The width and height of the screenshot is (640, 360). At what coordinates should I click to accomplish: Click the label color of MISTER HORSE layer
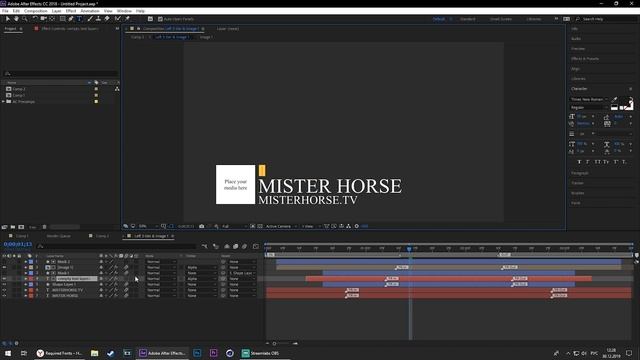(31, 296)
